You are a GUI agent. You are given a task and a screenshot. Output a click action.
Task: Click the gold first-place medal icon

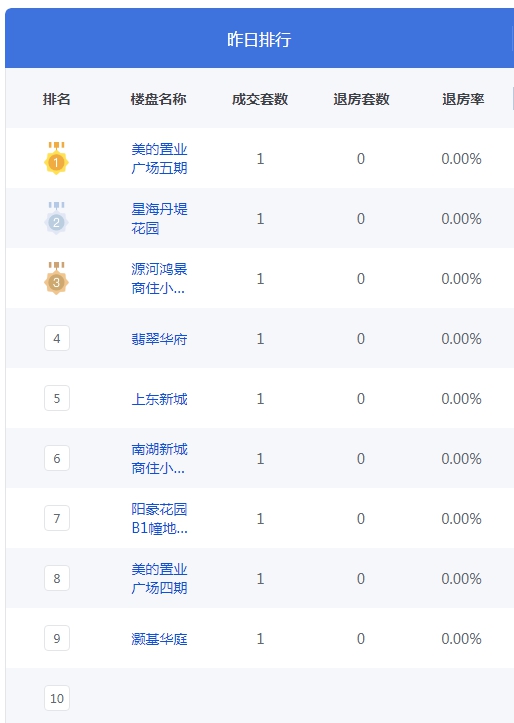pyautogui.click(x=56, y=158)
